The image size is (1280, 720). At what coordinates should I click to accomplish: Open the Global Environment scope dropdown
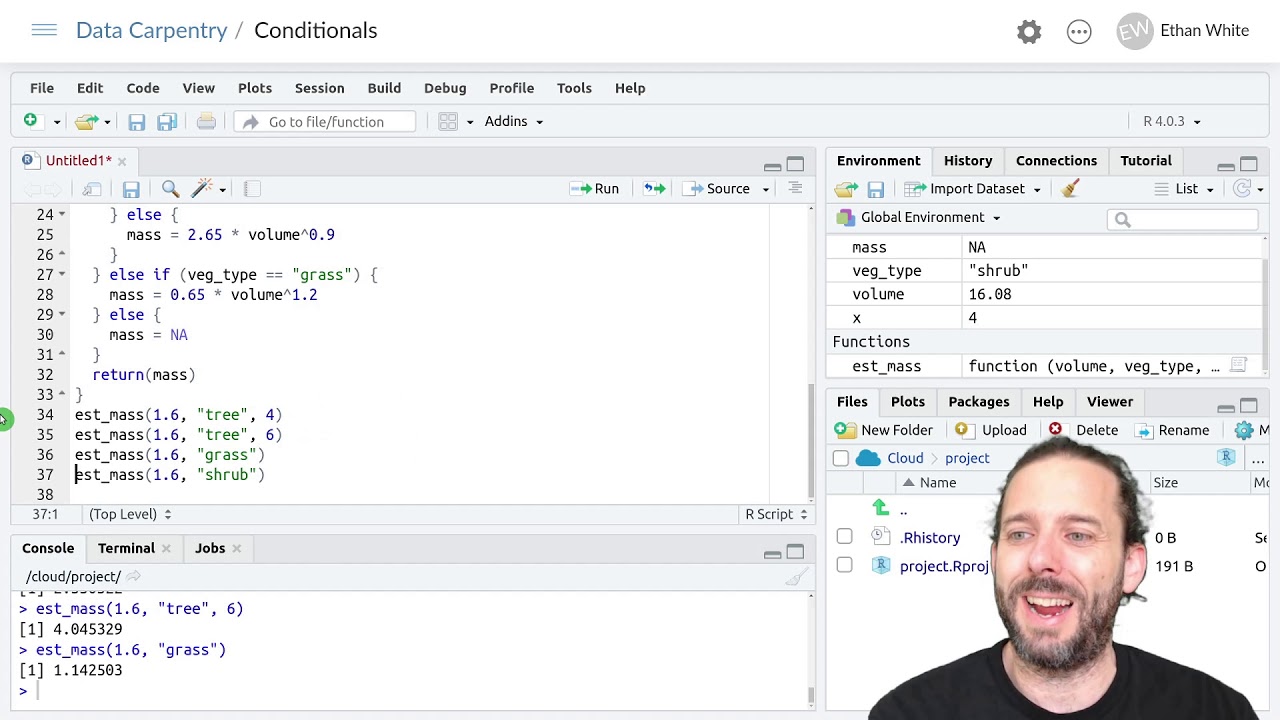click(918, 217)
